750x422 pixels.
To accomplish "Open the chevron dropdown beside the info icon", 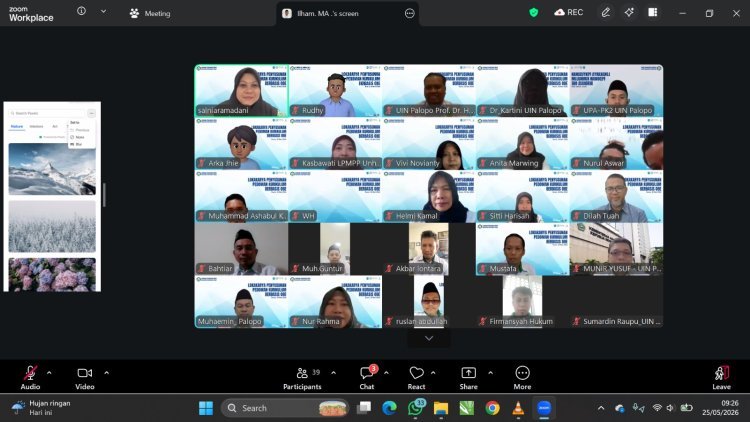I will point(103,11).
